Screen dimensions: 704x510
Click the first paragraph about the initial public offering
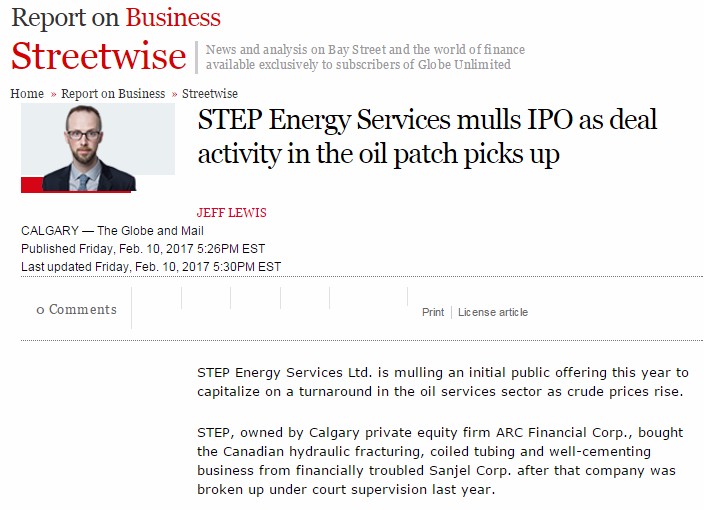[x=443, y=381]
